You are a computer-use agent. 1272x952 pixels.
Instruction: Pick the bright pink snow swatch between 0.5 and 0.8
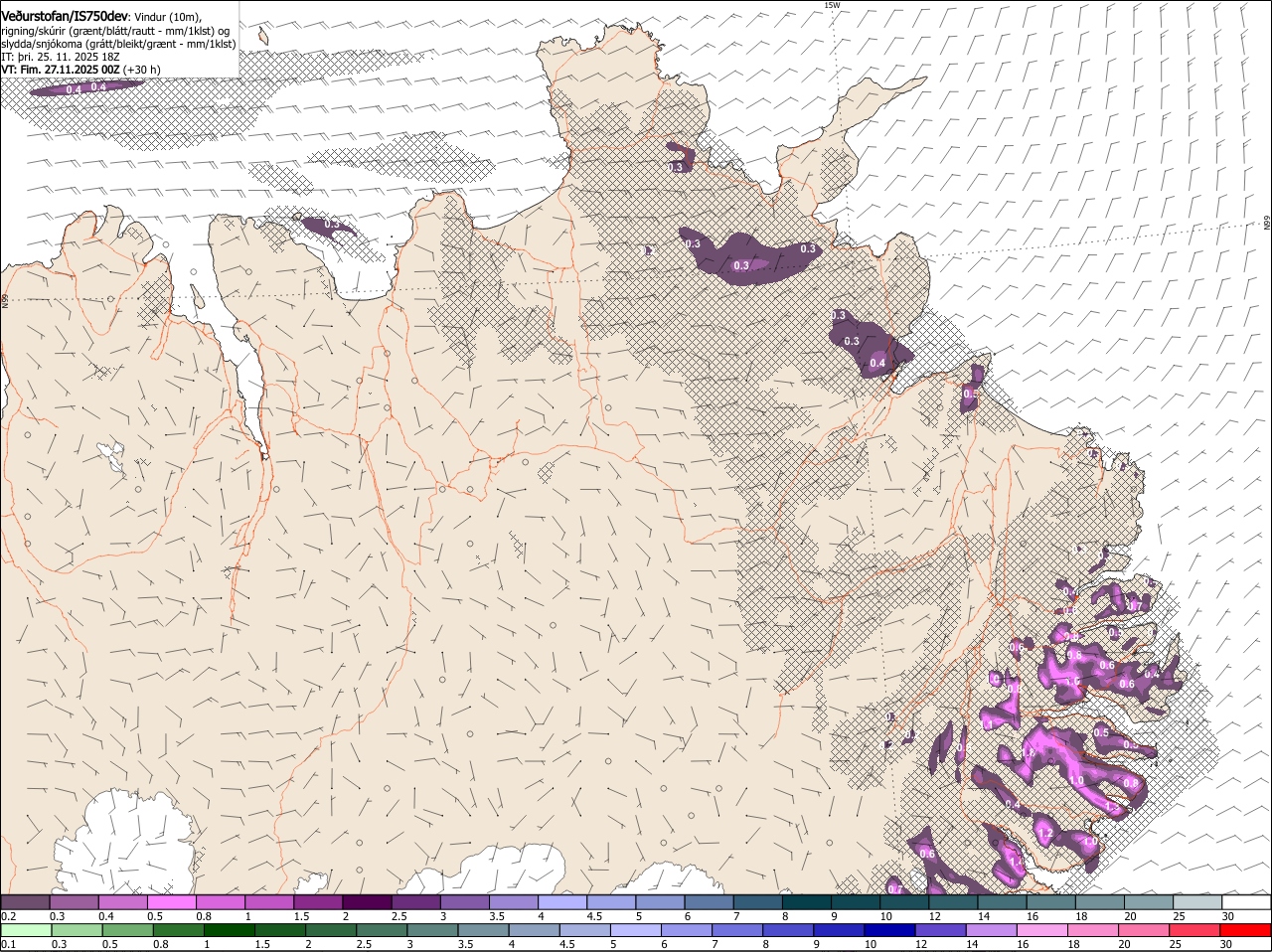tap(172, 902)
